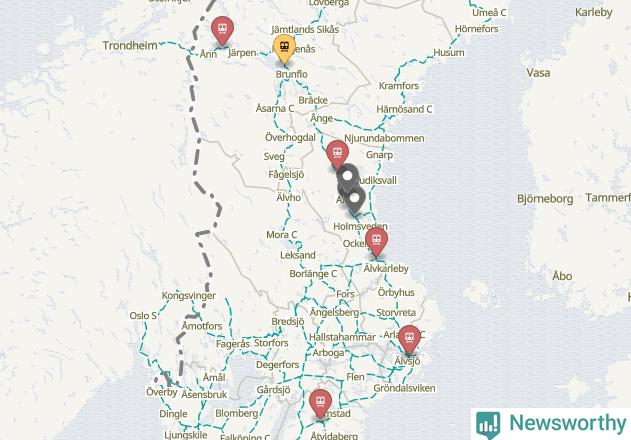This screenshot has width=631, height=440.
Task: Click the Kongsvinger station label
Action: pyautogui.click(x=189, y=296)
